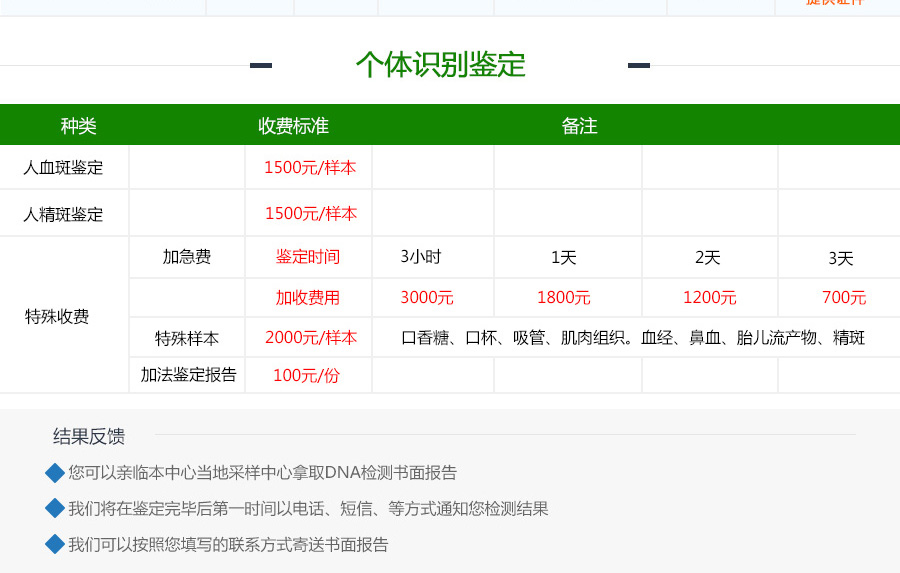This screenshot has width=900, height=573.
Task: Click the 加急费 cell
Action: 187,257
